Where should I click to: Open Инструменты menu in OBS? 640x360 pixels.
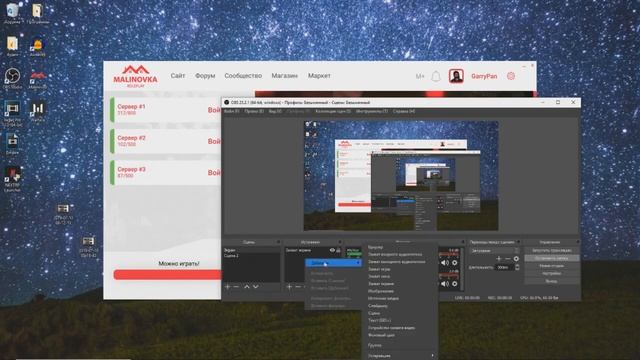pos(371,111)
